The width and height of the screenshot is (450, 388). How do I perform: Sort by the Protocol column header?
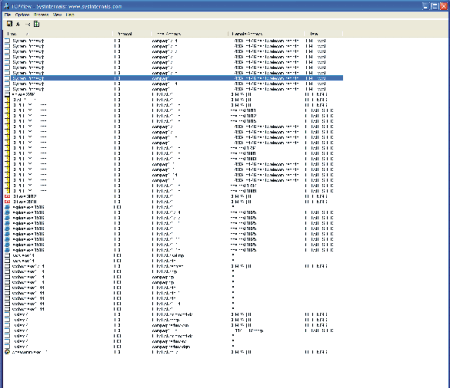pos(132,34)
